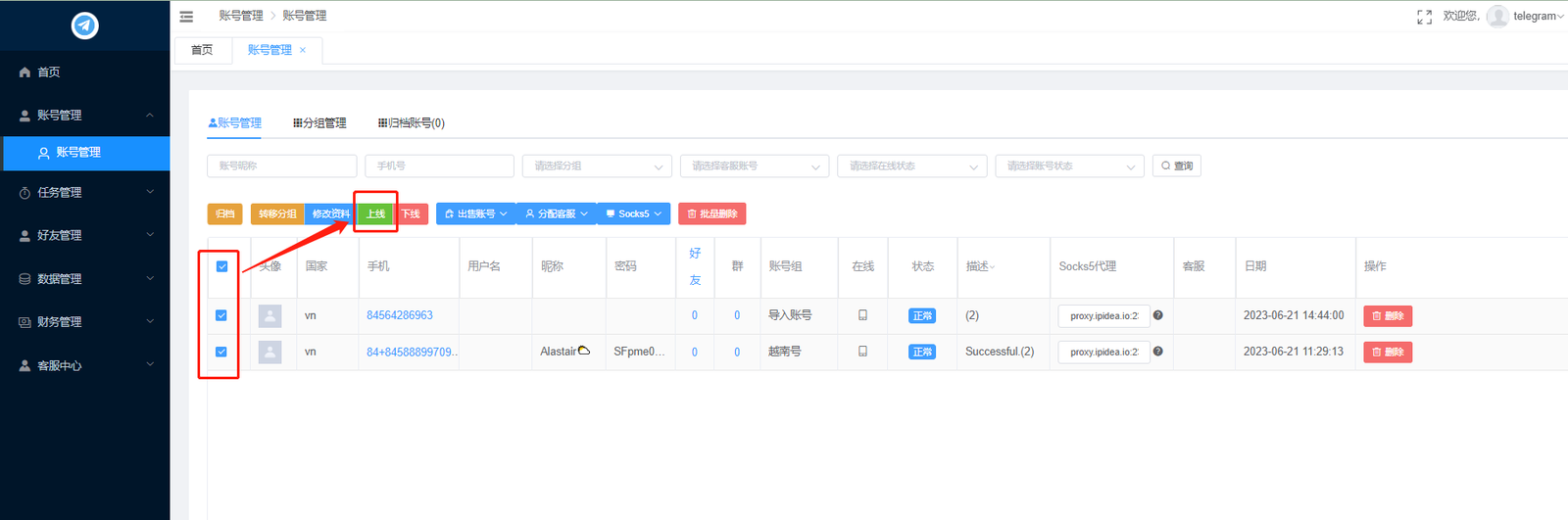Expand 任务管理 in the sidebar

(85, 193)
